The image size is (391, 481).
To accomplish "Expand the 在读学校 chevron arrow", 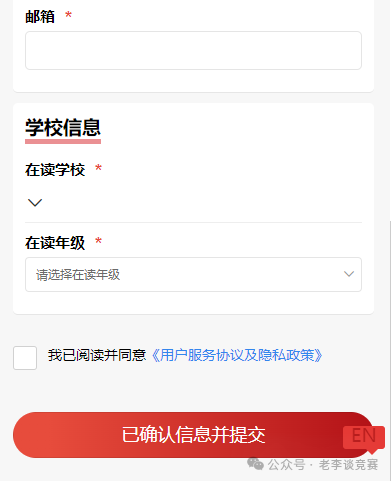I will tap(35, 202).
